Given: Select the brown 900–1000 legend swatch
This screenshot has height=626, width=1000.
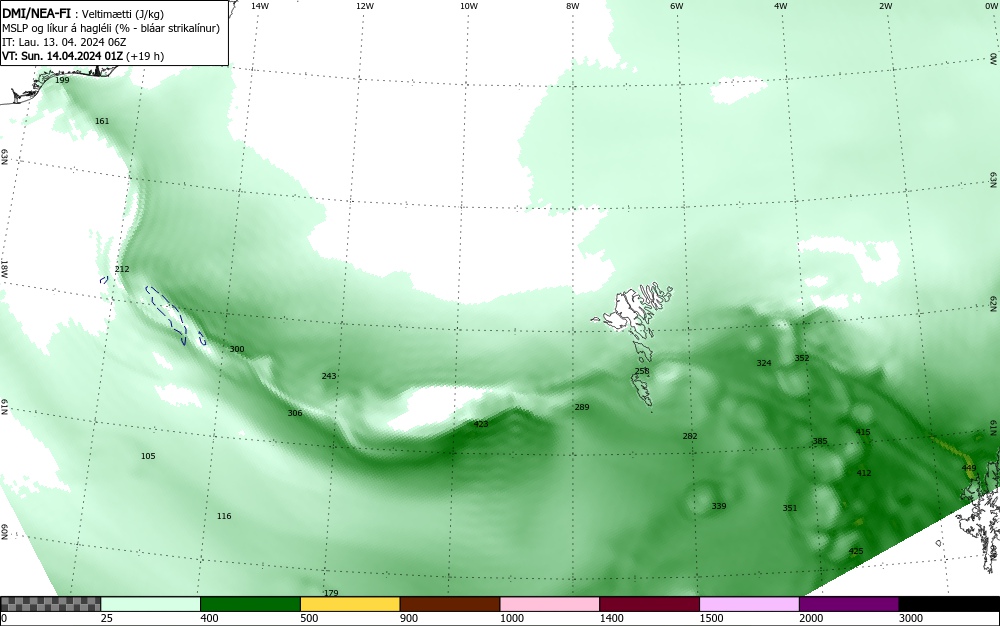Looking at the screenshot, I should coord(450,604).
